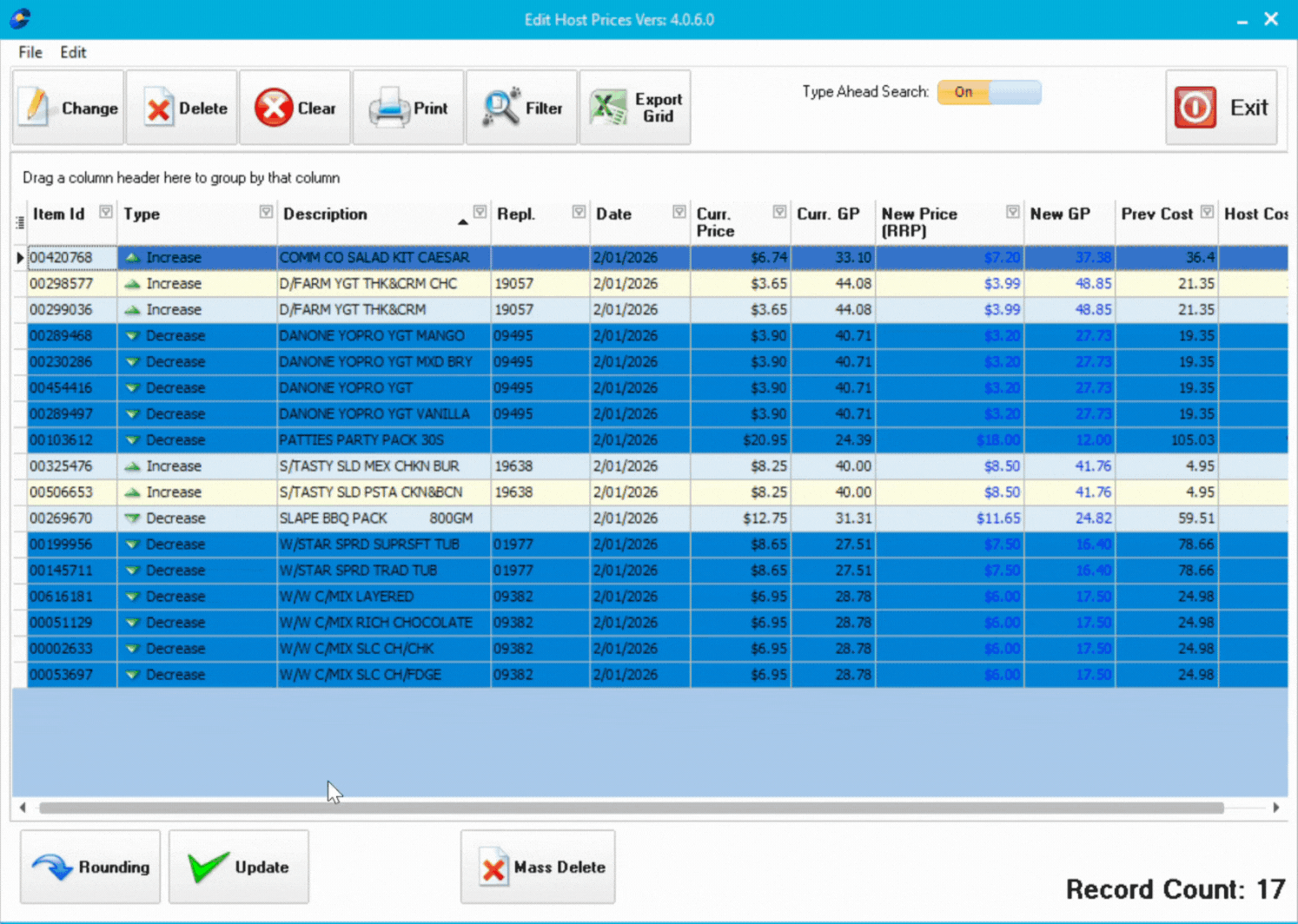Exit the Edit Host Prices window
The width and height of the screenshot is (1298, 924).
[x=1222, y=107]
